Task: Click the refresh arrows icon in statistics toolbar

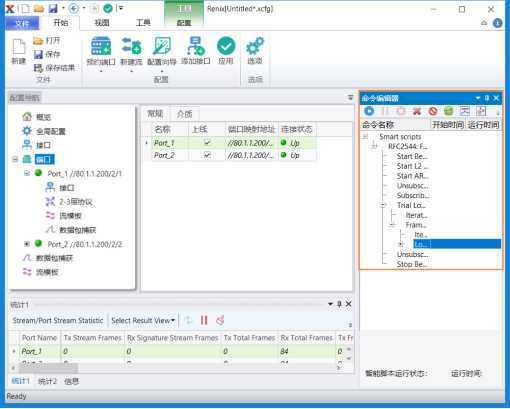Action: coord(188,320)
